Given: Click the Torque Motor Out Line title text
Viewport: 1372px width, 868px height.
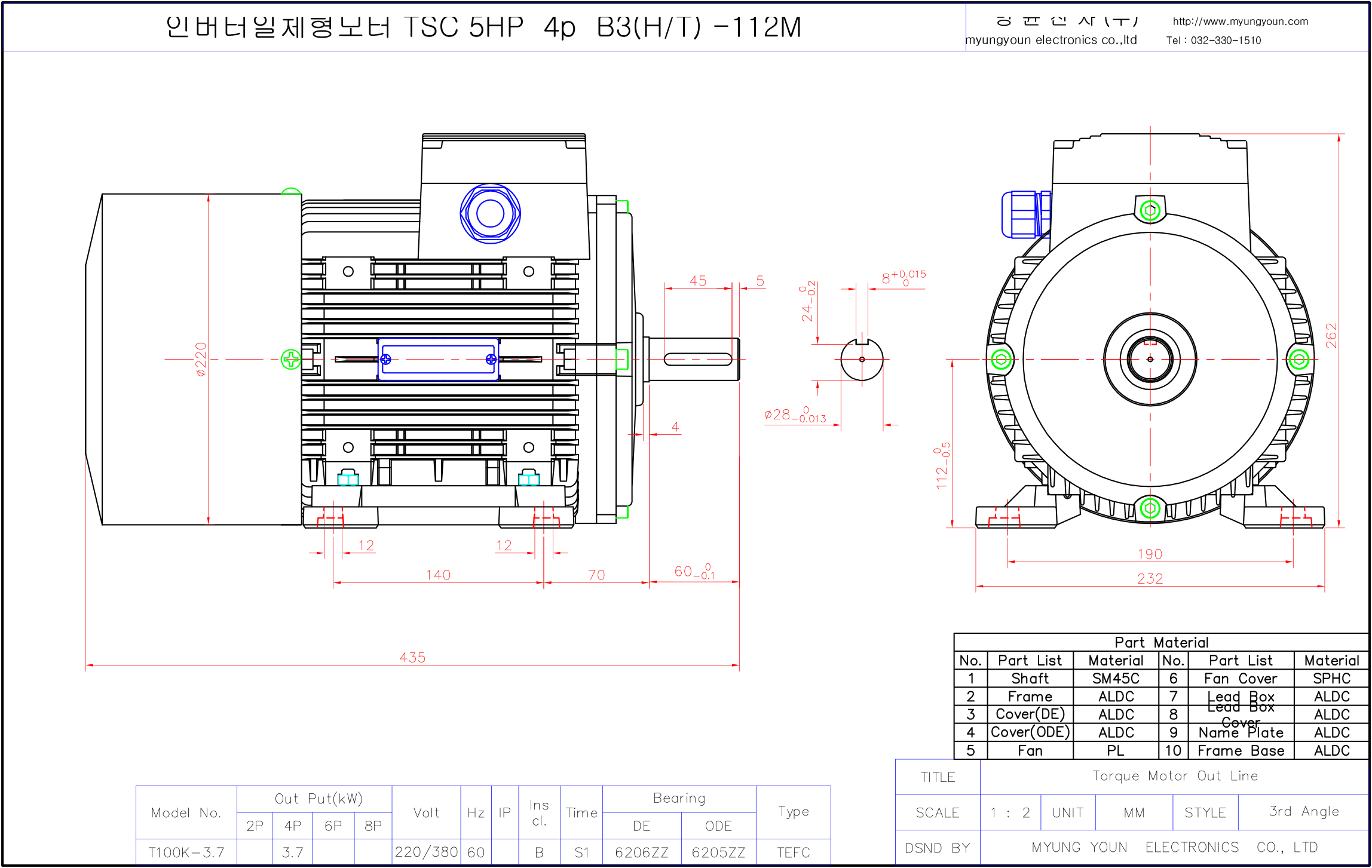Looking at the screenshot, I should pyautogui.click(x=1175, y=776).
